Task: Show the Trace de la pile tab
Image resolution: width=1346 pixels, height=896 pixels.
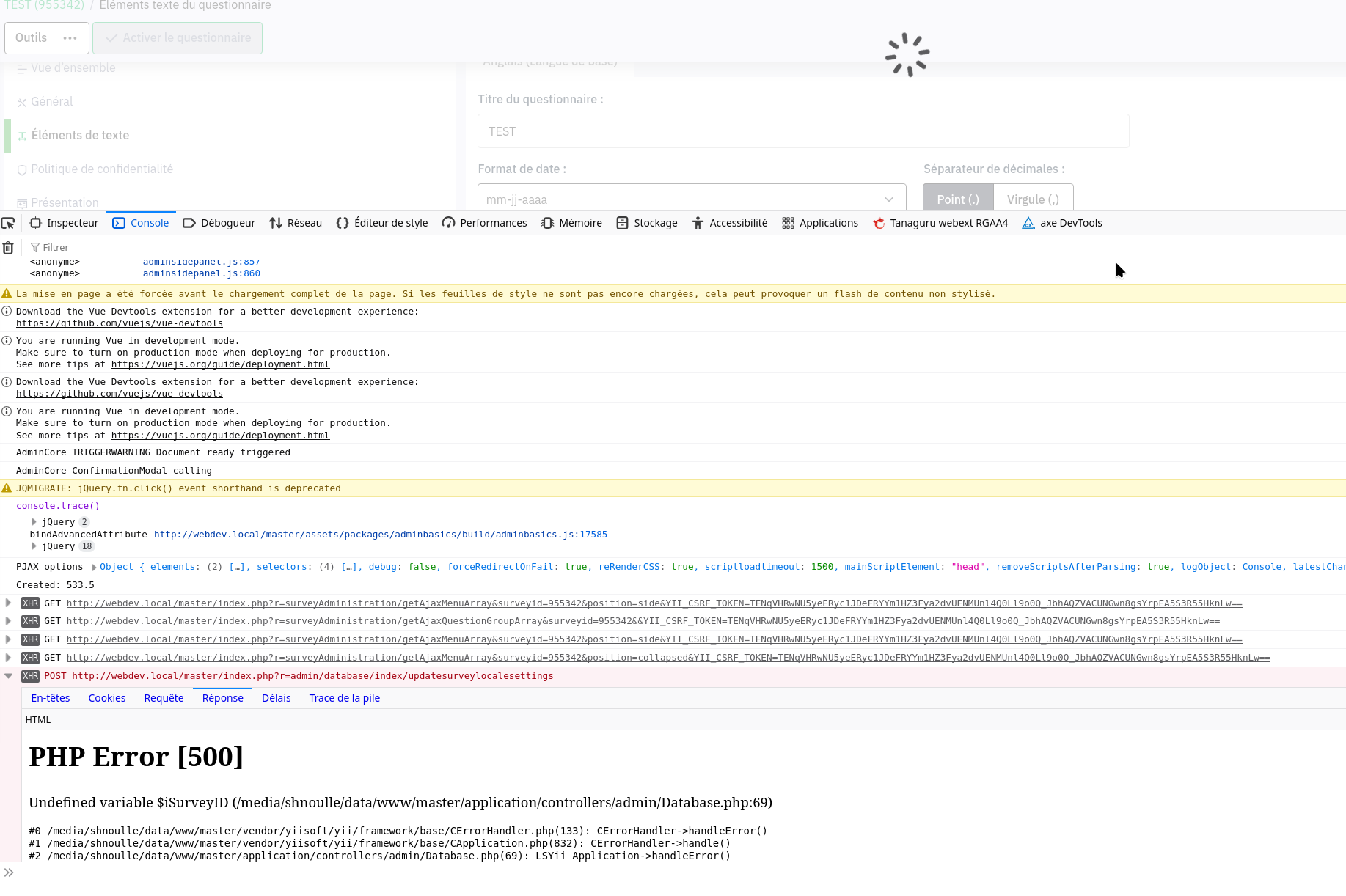Action: 345,698
